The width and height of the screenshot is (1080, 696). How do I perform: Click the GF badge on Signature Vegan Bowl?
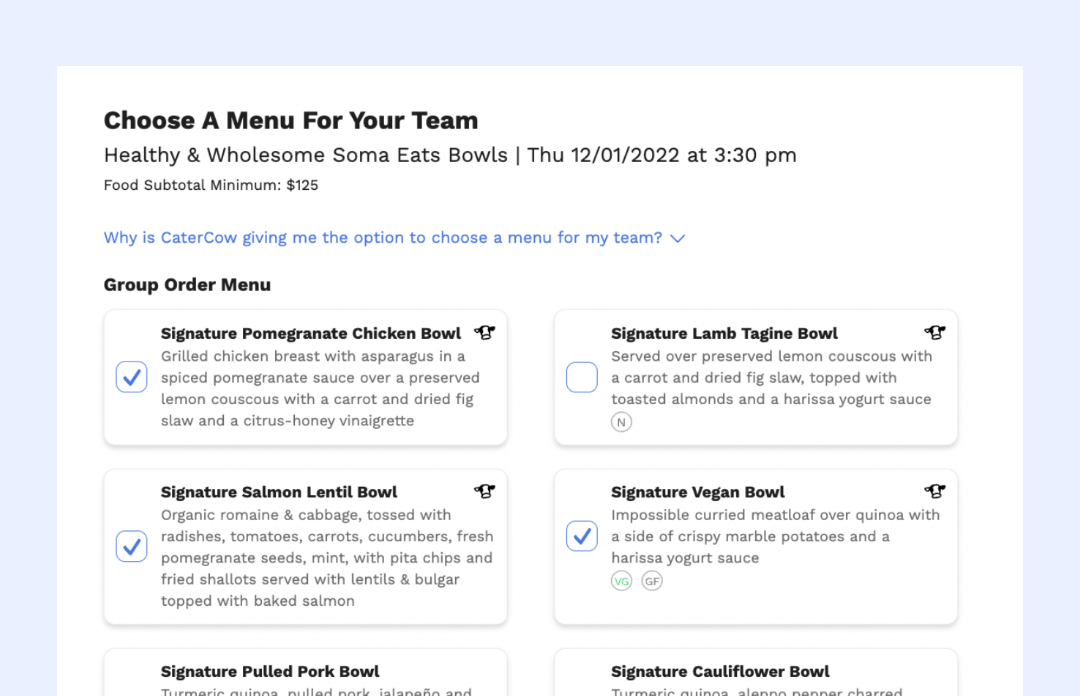652,580
